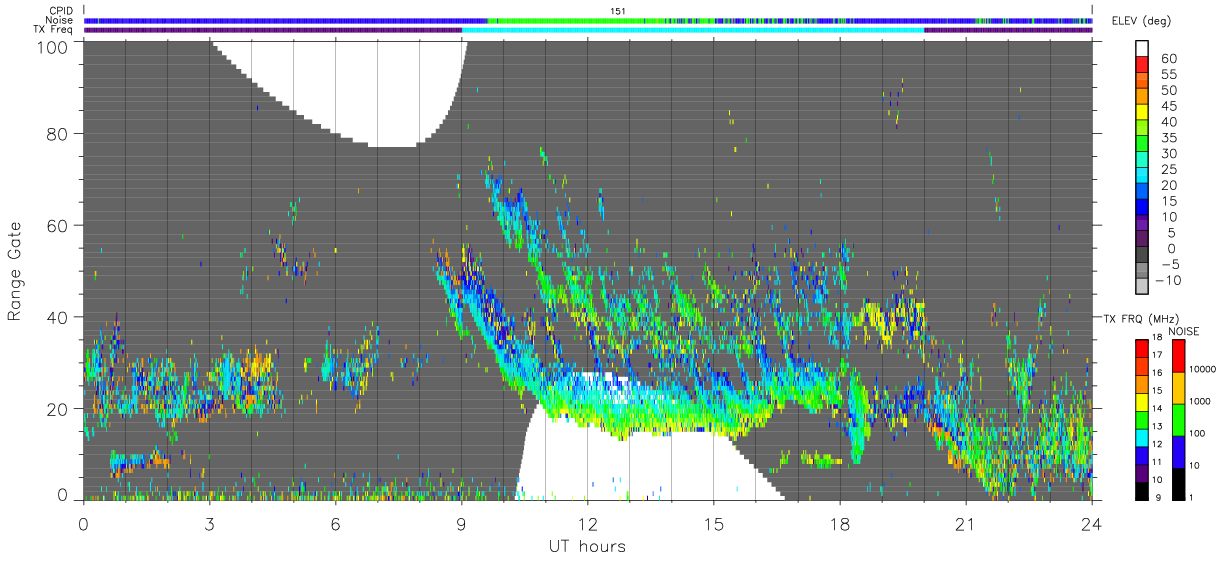The width and height of the screenshot is (1228, 567).
Task: Pick the red top segment of the TX FRQ color bar
Action: [x=1142, y=348]
